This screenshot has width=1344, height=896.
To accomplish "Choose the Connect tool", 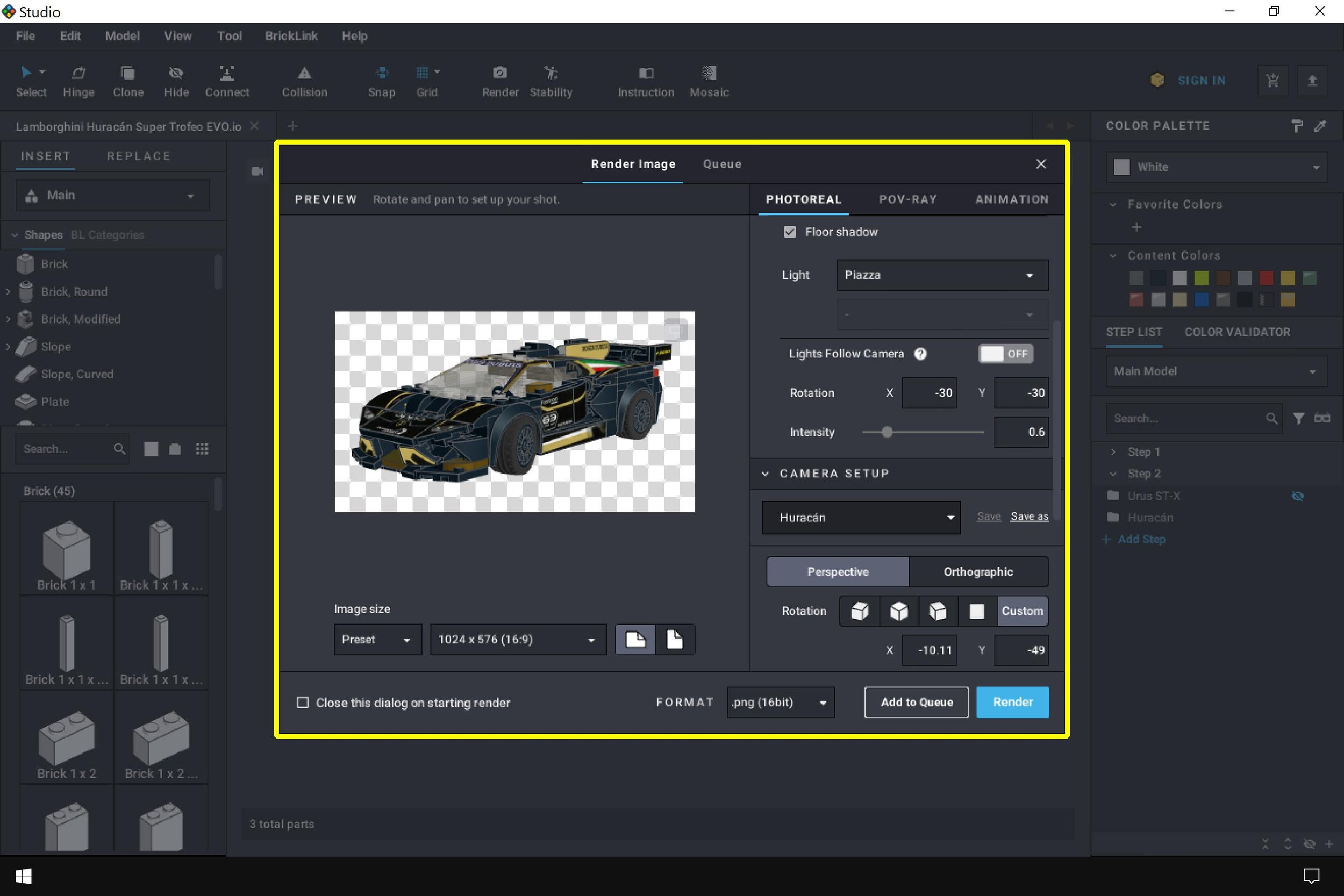I will click(x=227, y=81).
